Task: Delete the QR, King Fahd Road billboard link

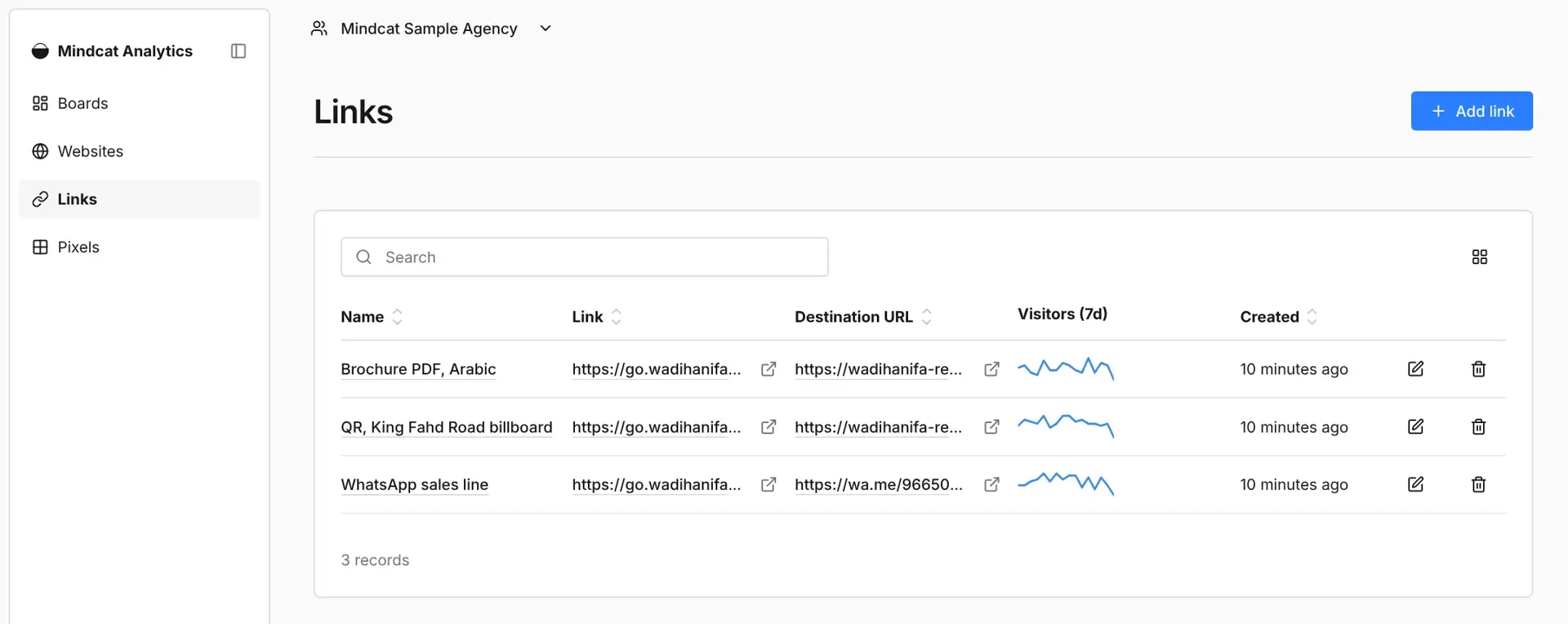Action: tap(1478, 427)
